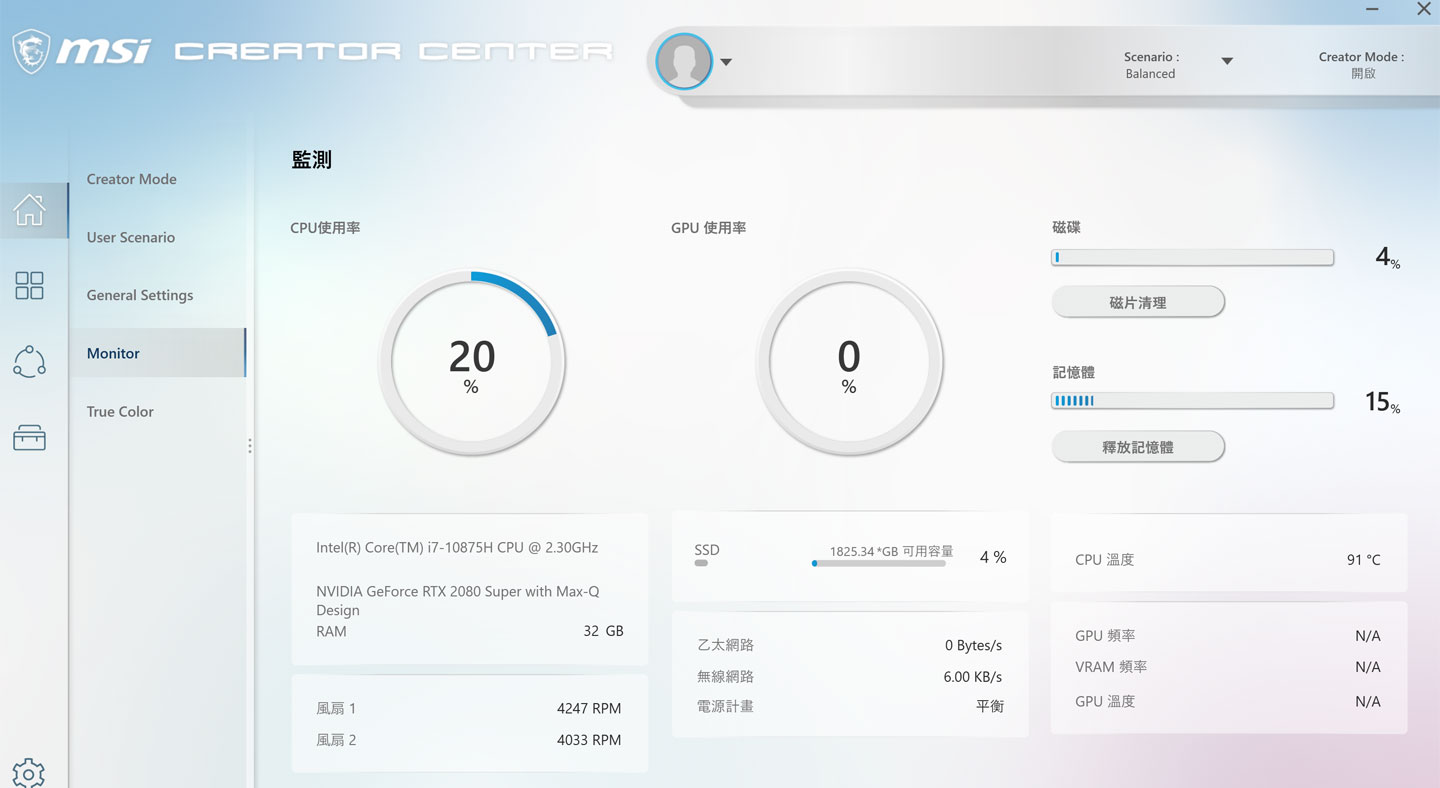Switch to the Monitor tab
Image resolution: width=1440 pixels, height=788 pixels.
[112, 353]
